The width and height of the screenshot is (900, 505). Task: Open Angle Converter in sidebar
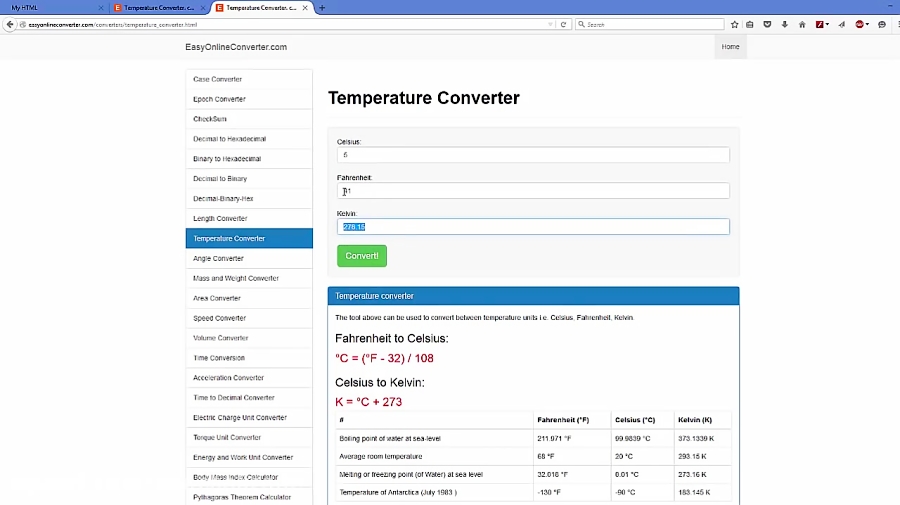coord(249,258)
